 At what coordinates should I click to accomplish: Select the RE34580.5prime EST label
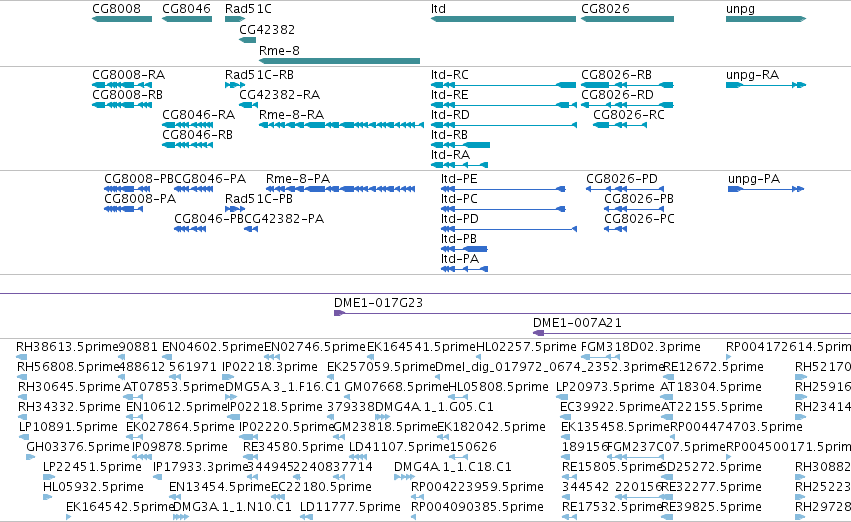tap(293, 447)
